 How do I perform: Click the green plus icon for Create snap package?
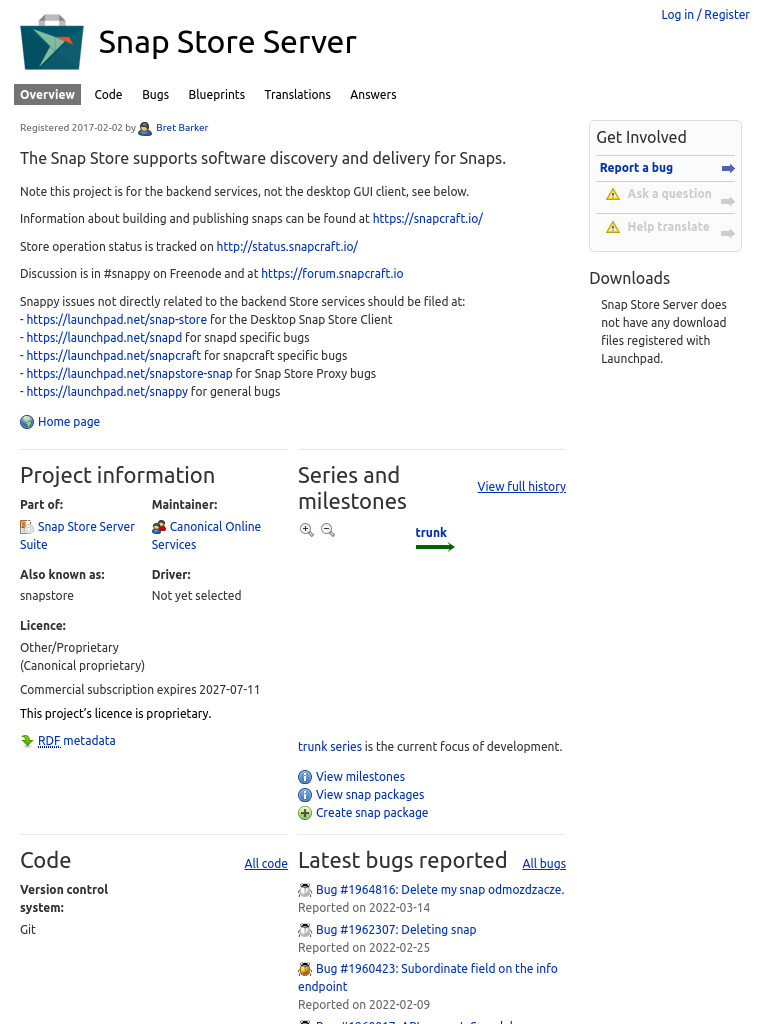[305, 813]
